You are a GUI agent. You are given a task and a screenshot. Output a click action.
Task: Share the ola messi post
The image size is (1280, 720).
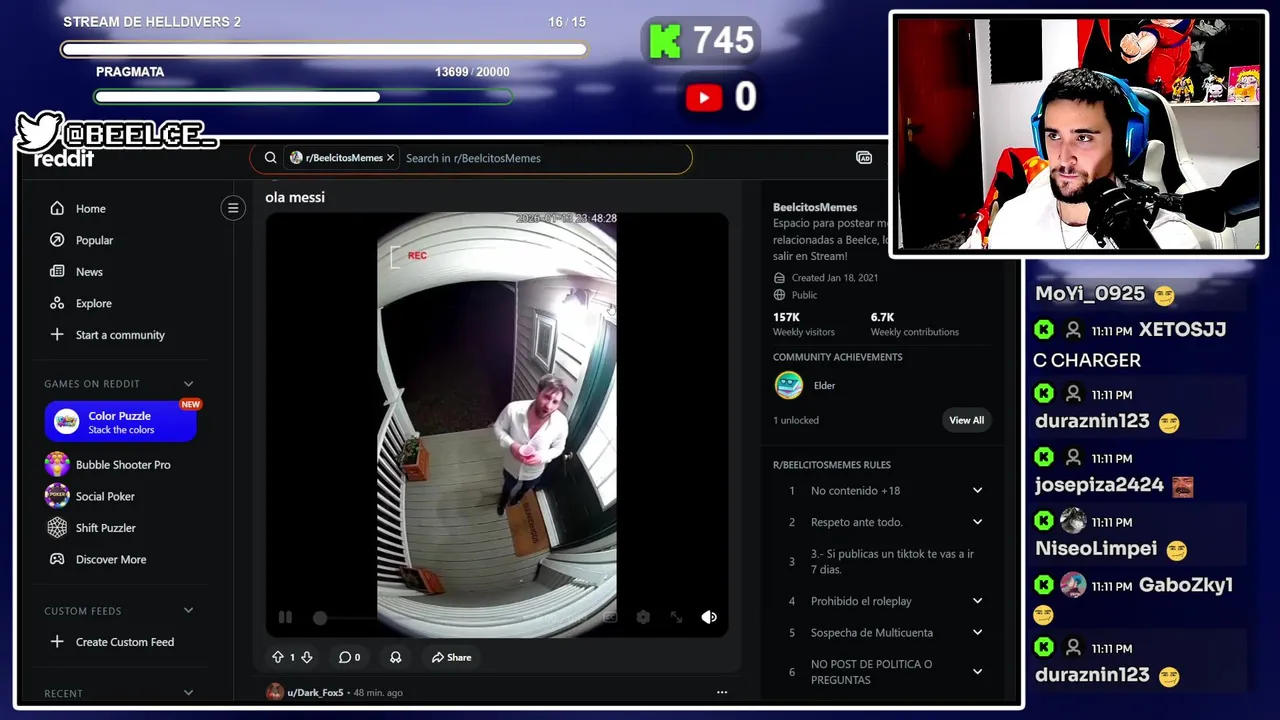coord(451,657)
